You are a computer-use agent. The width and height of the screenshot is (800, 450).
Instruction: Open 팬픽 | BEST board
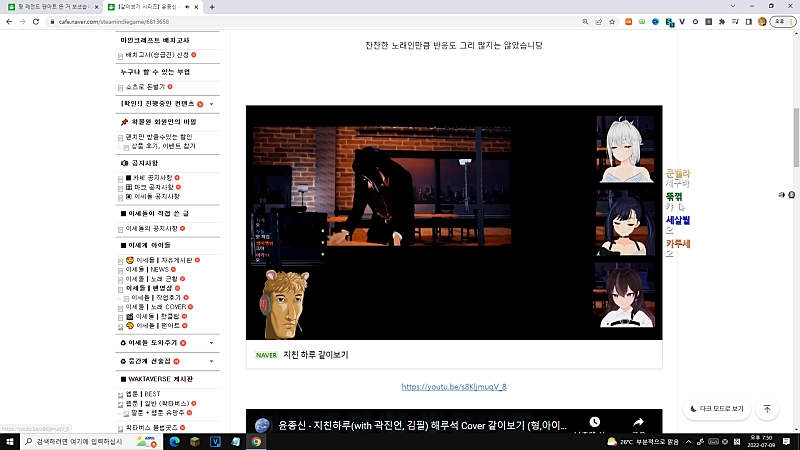click(143, 394)
